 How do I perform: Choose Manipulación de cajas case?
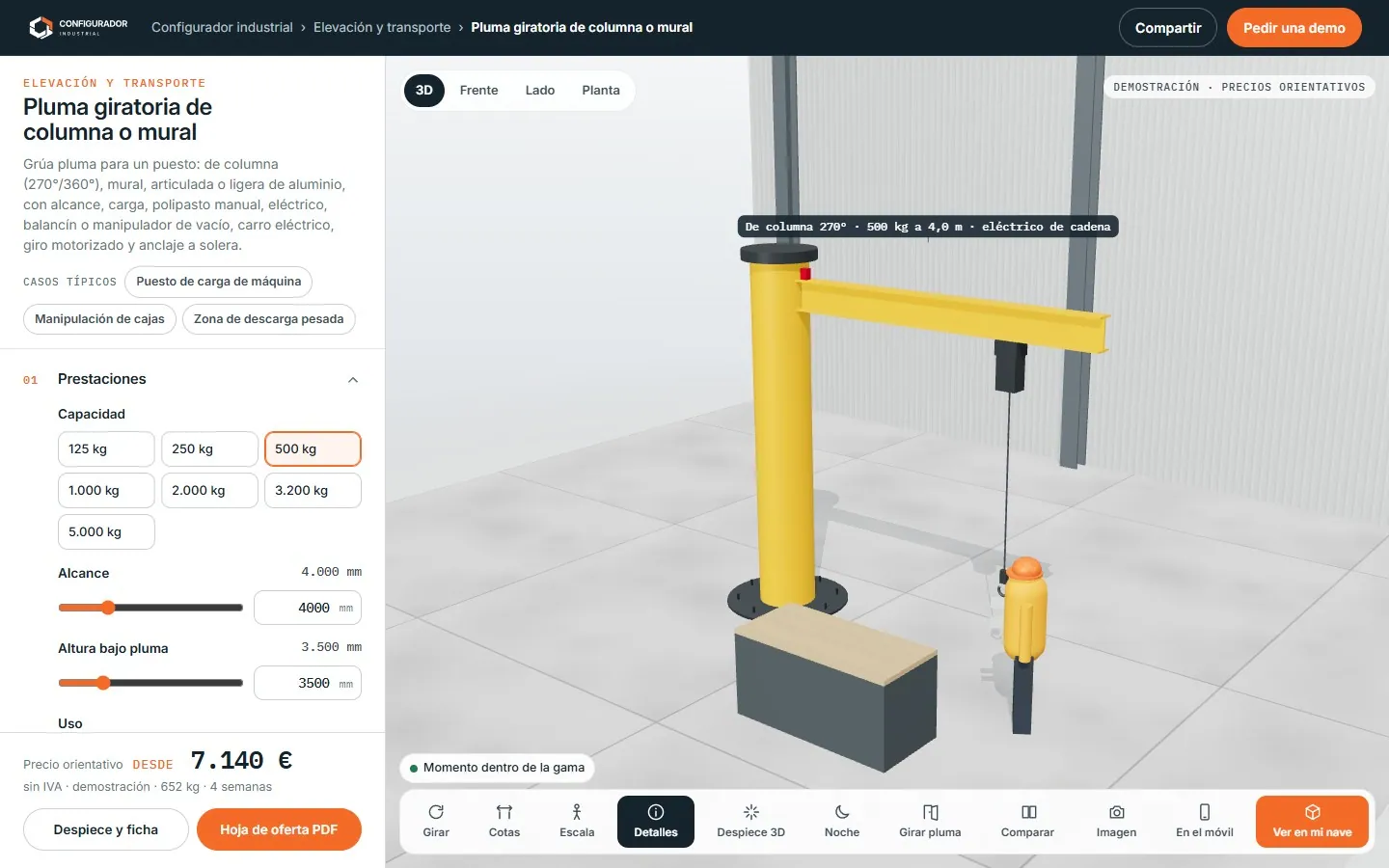(x=99, y=319)
